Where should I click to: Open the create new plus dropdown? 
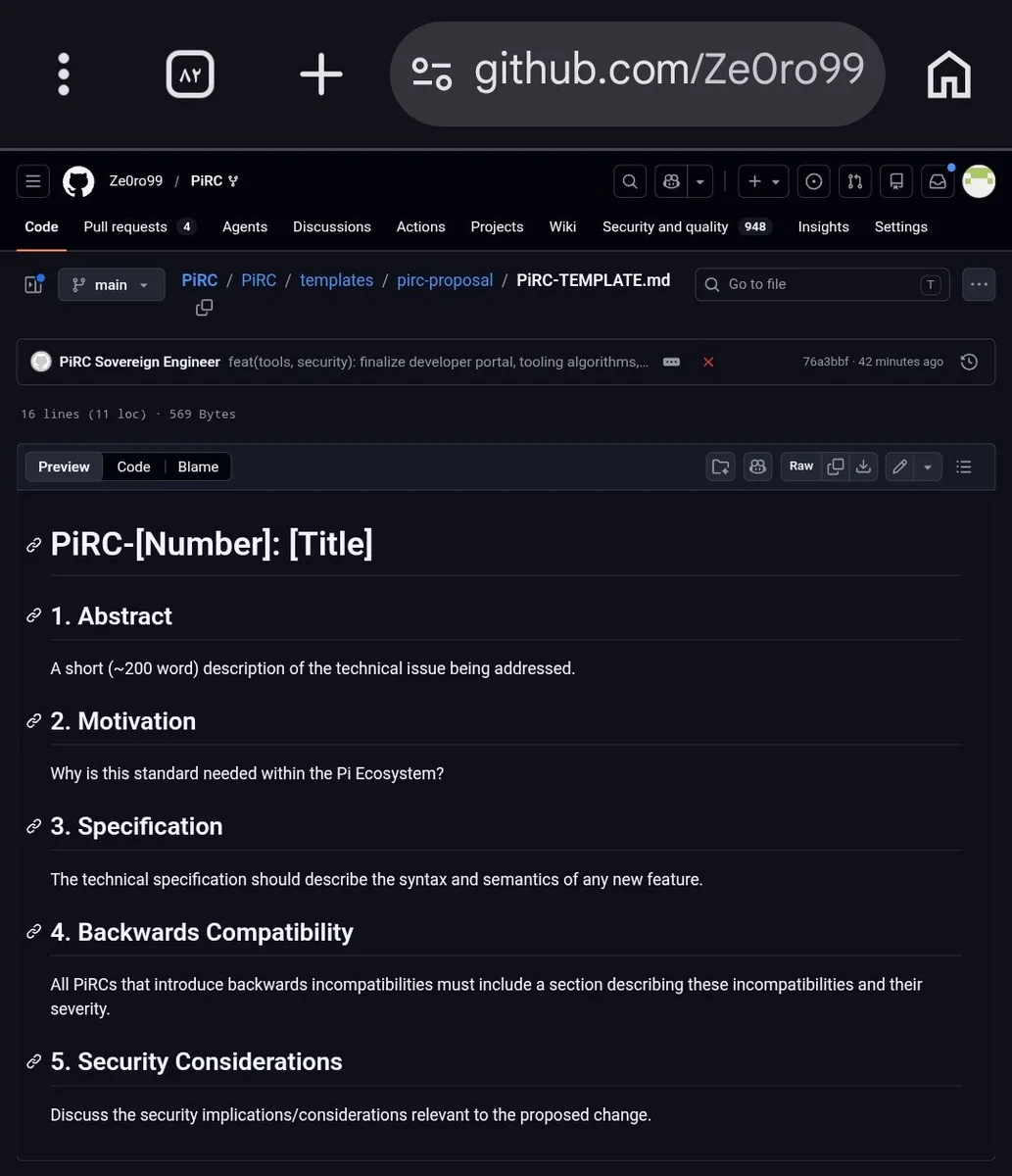(764, 181)
